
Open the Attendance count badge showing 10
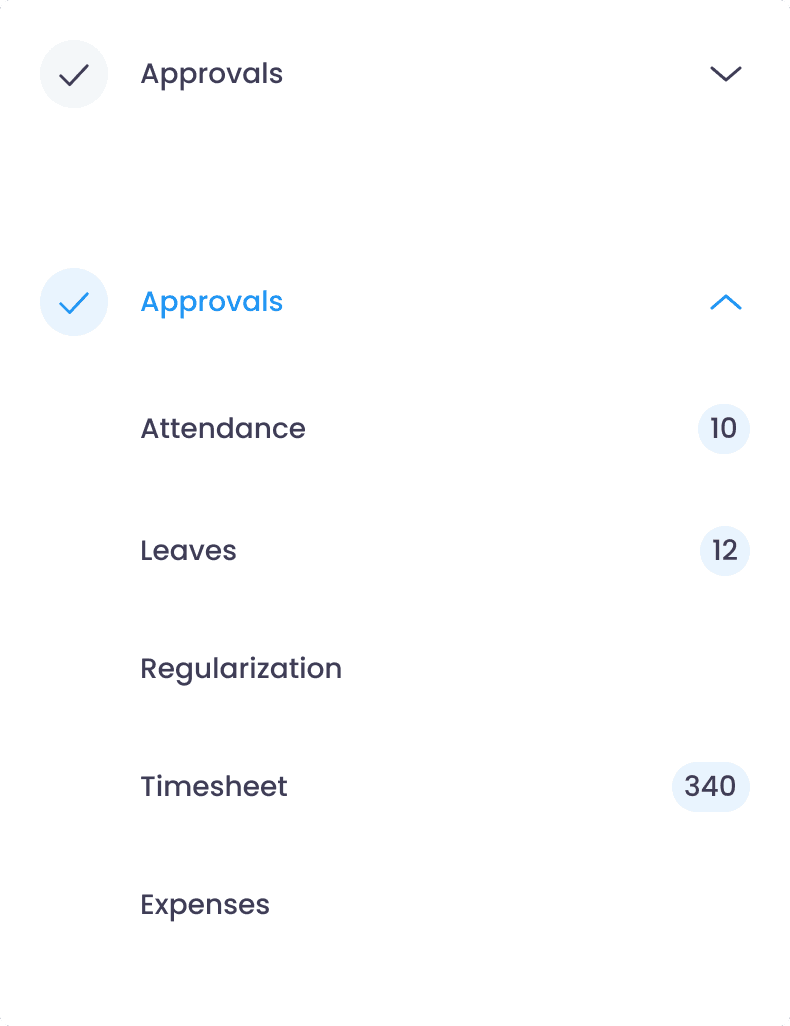pos(724,429)
